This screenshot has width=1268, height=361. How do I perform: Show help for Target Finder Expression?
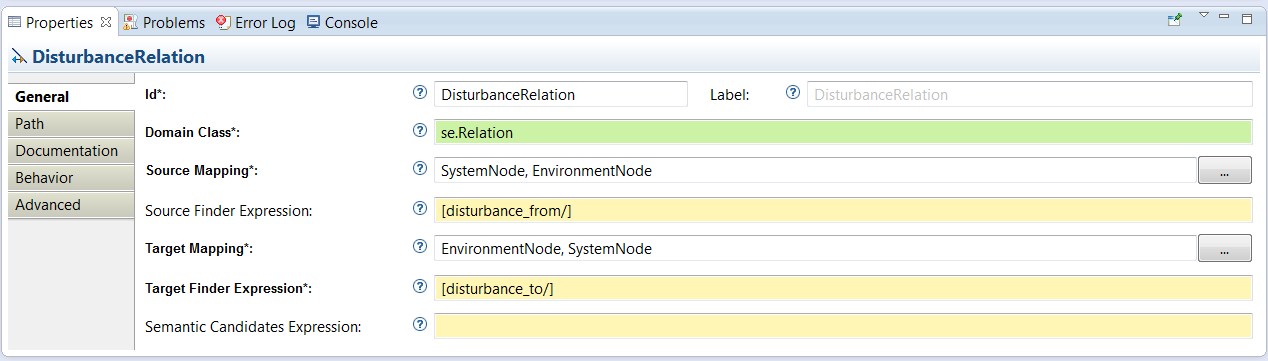(x=420, y=287)
